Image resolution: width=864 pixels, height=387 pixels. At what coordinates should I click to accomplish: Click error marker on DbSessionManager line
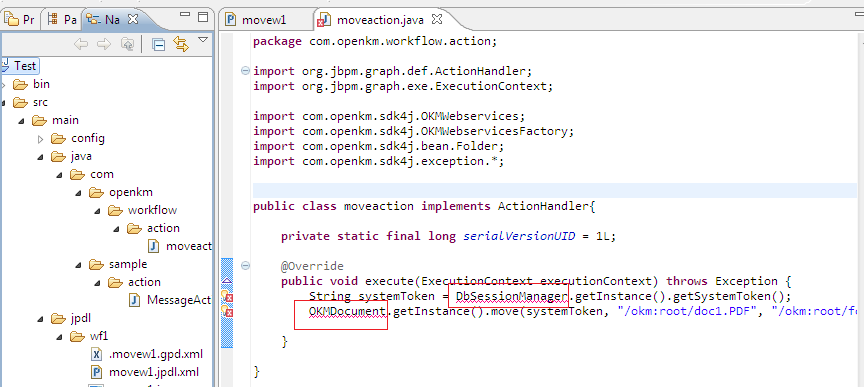(x=227, y=296)
